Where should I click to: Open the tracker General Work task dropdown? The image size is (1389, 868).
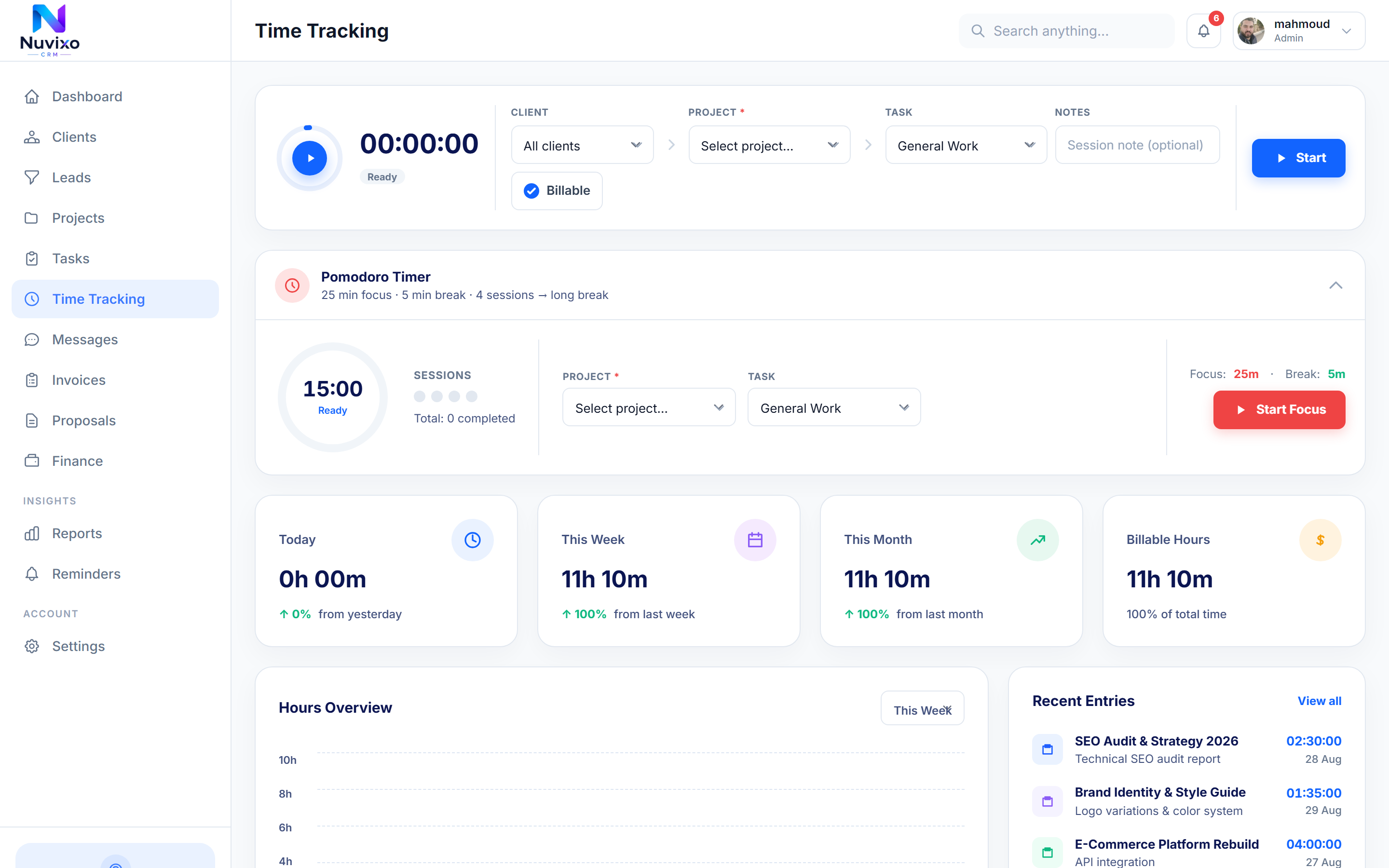[966, 145]
